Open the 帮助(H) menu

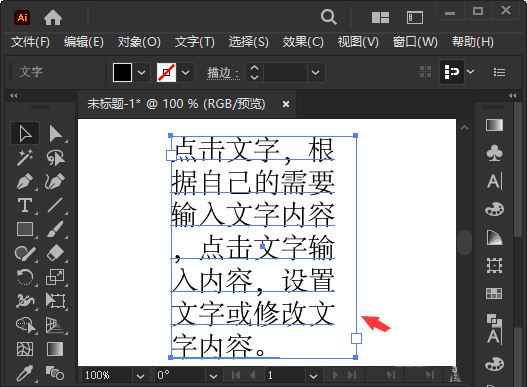(472, 42)
